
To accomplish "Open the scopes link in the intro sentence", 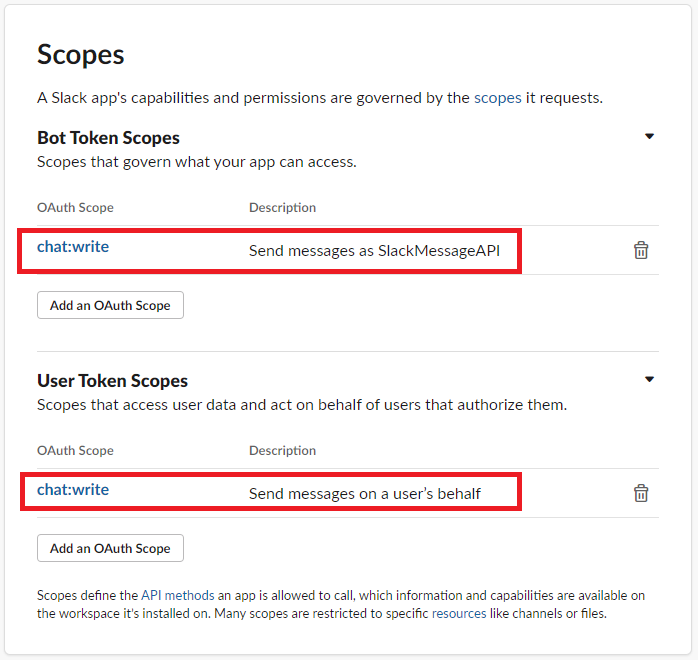I will 497,97.
